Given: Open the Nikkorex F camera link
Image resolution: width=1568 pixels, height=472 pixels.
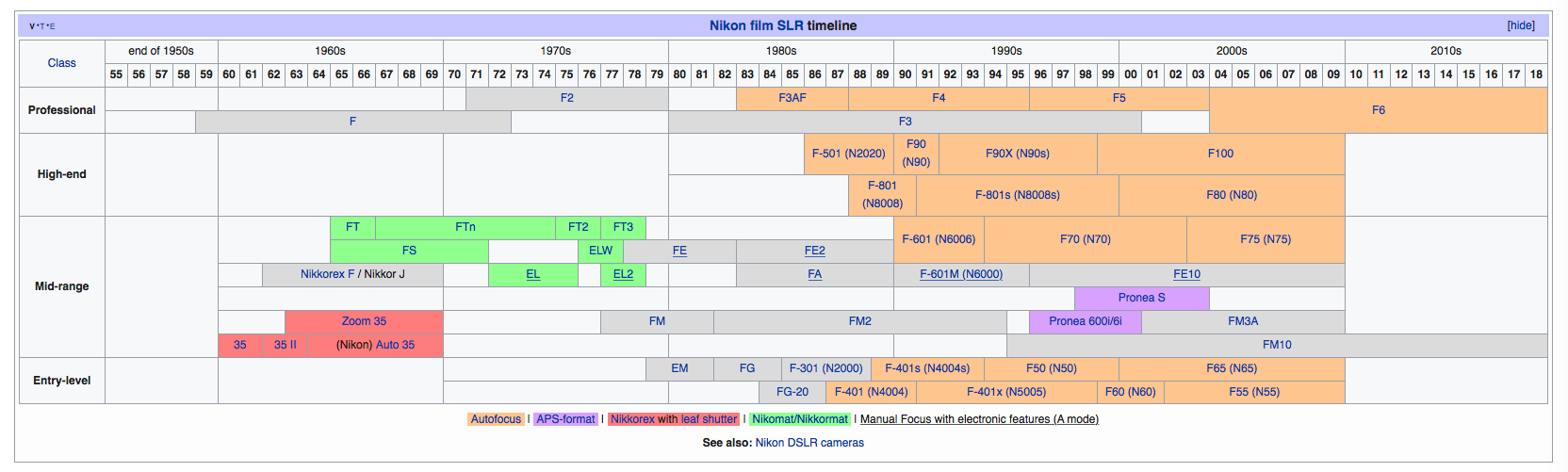Looking at the screenshot, I should (x=327, y=274).
